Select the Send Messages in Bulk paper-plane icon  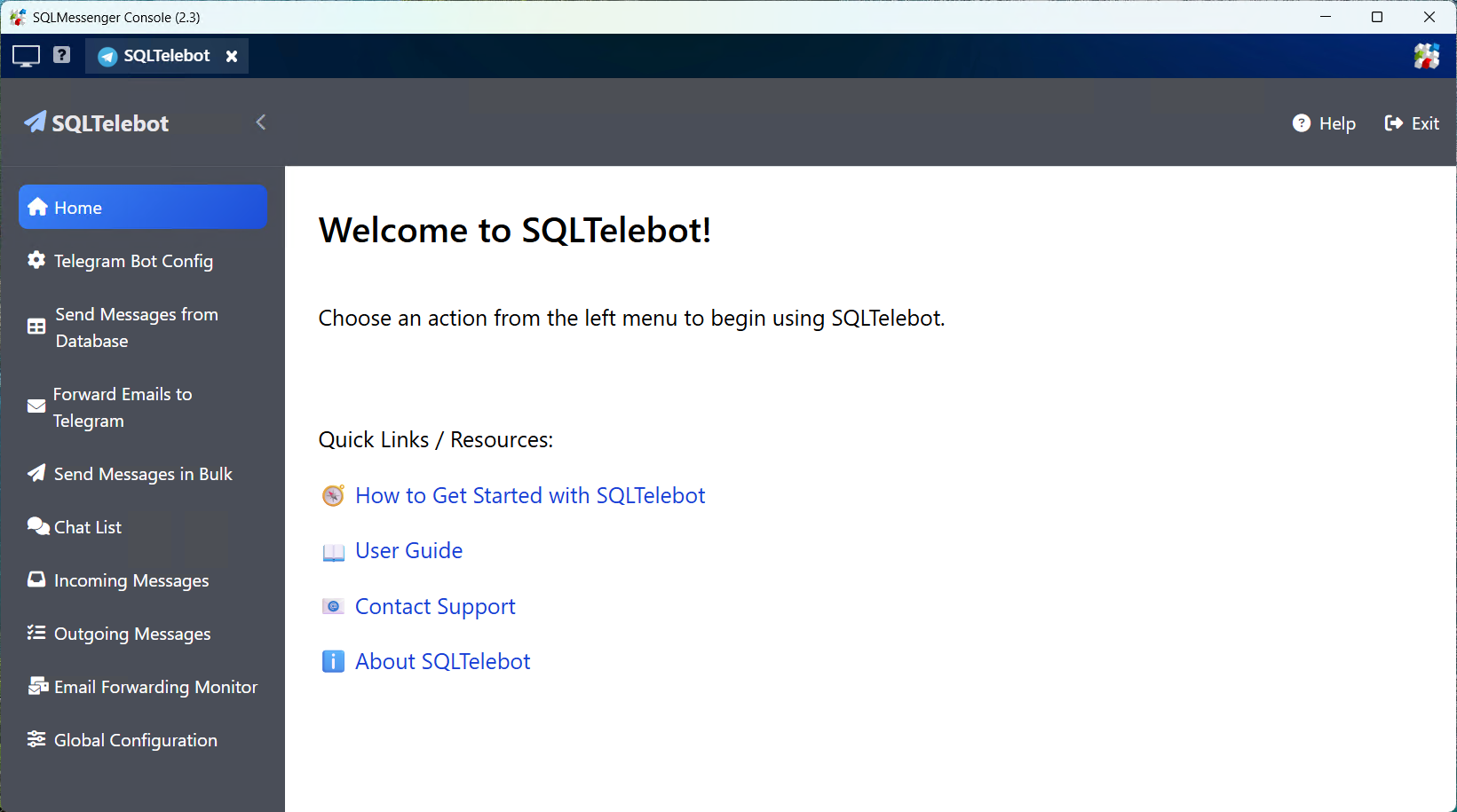36,473
